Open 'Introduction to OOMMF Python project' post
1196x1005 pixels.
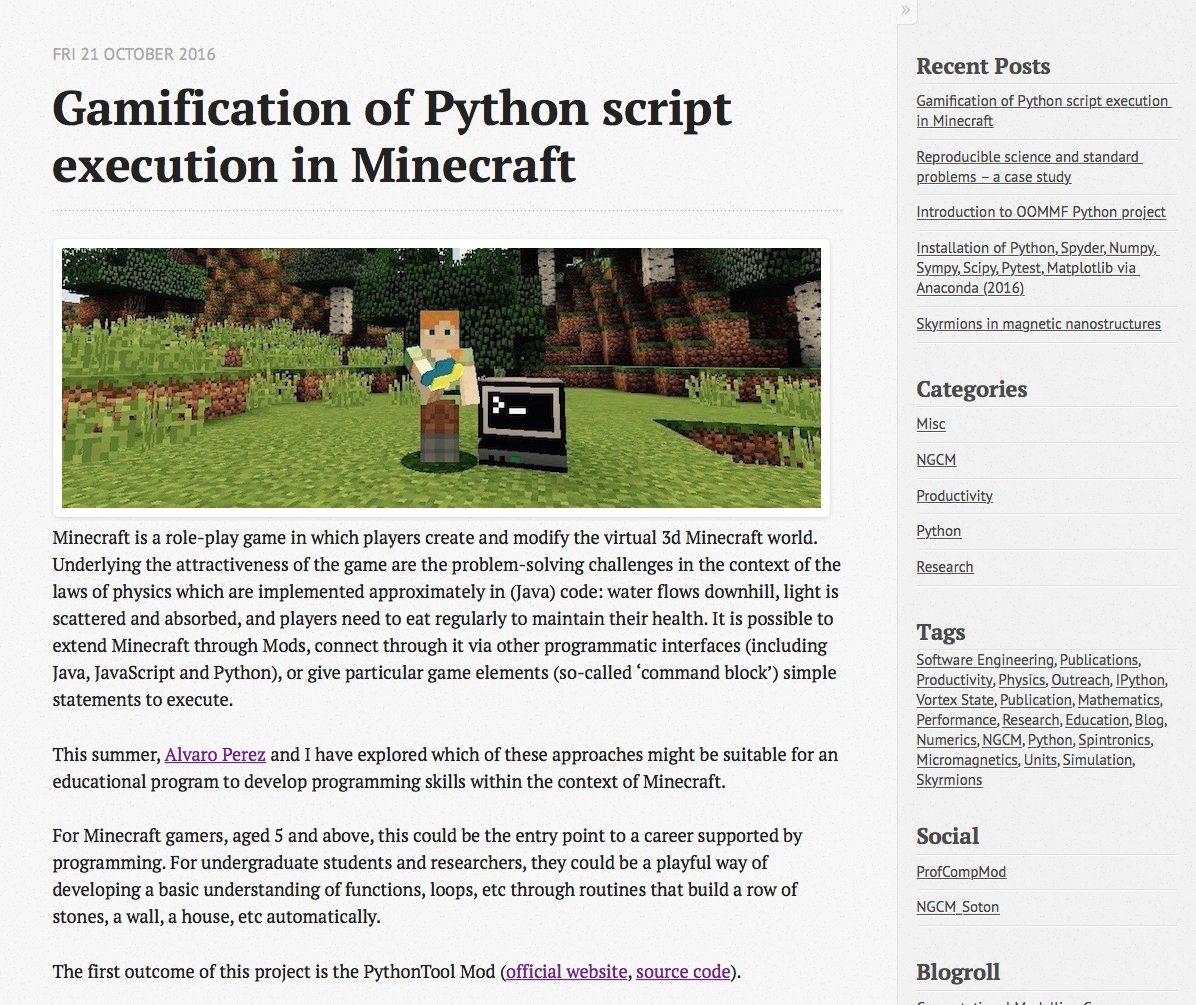(1040, 212)
